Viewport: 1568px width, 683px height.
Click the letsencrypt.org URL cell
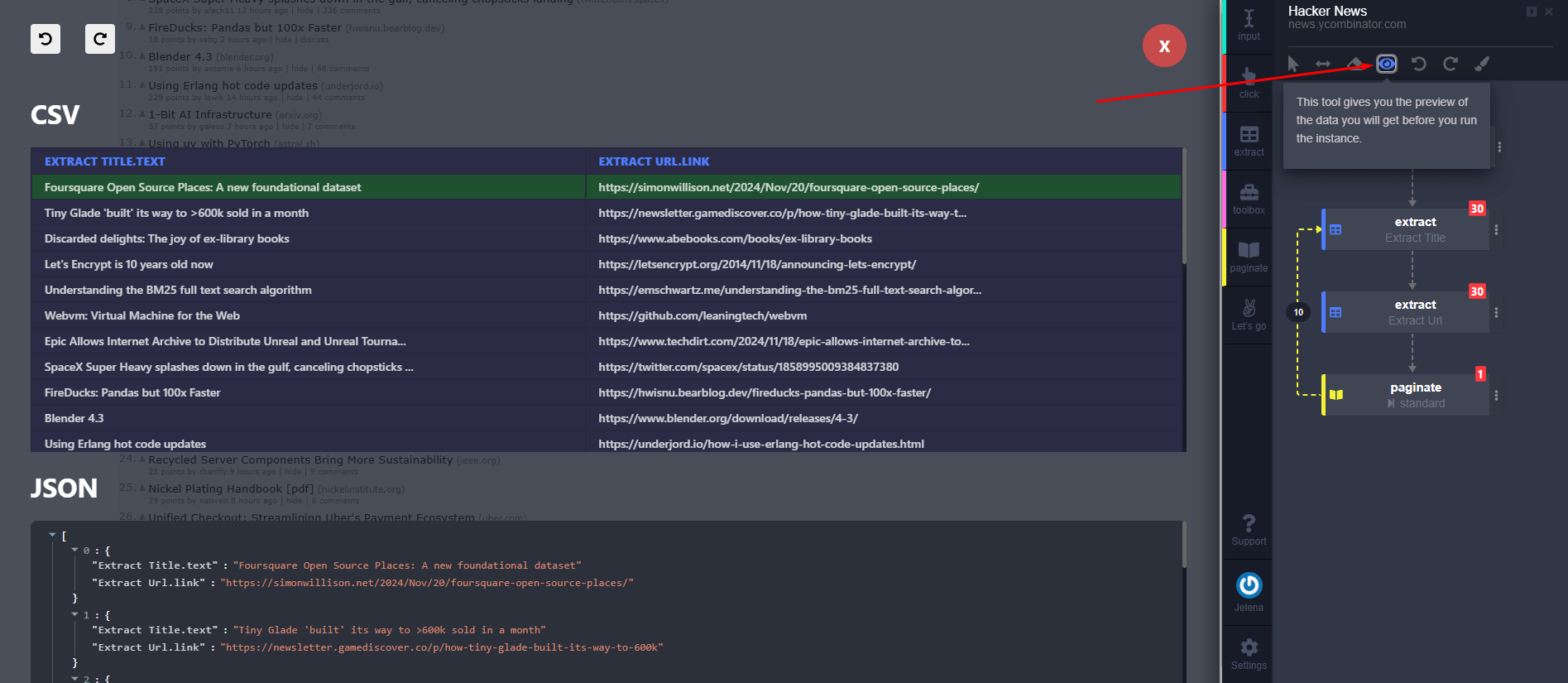coord(884,264)
